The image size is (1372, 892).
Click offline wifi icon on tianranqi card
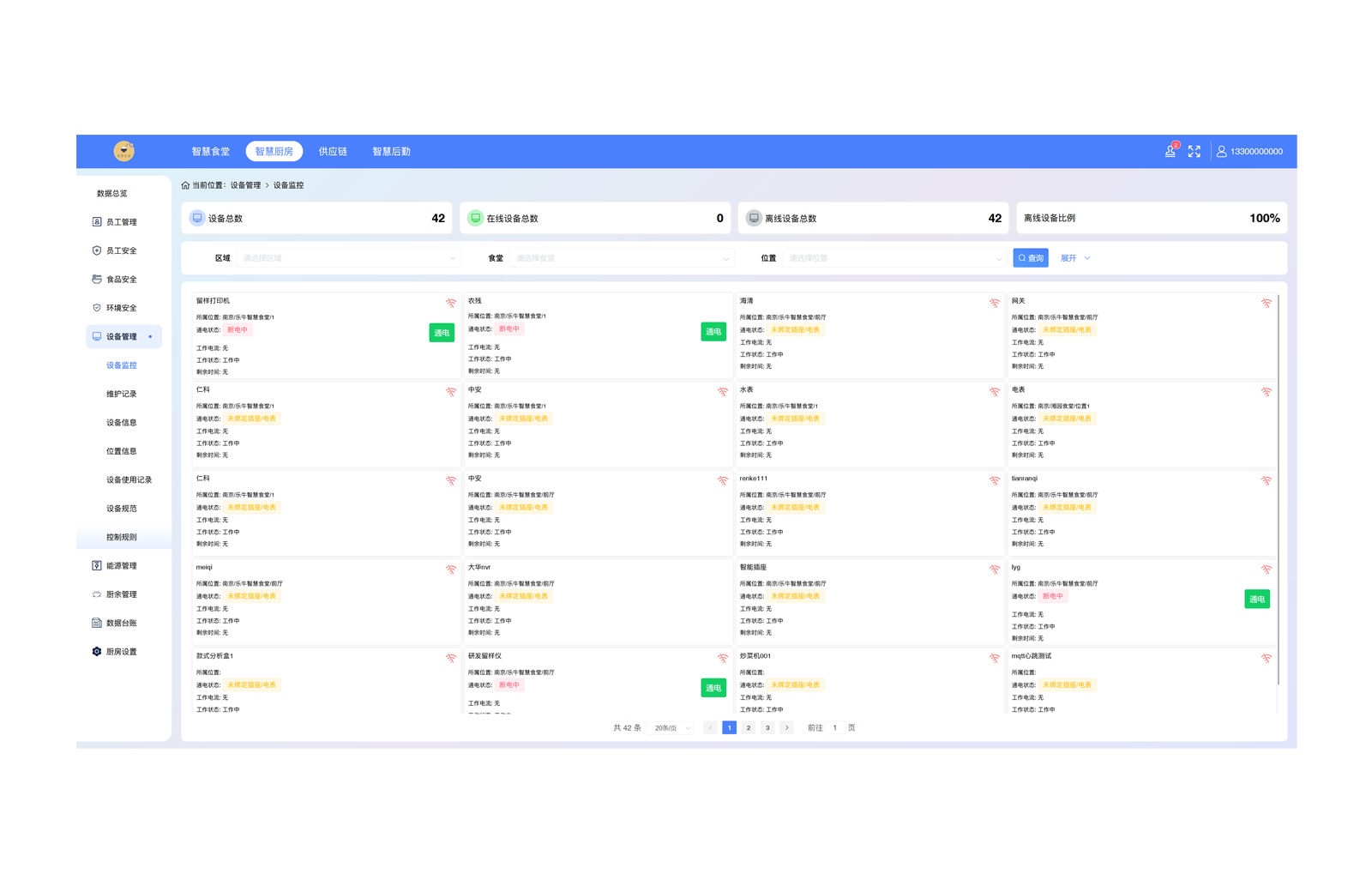[x=1267, y=480]
